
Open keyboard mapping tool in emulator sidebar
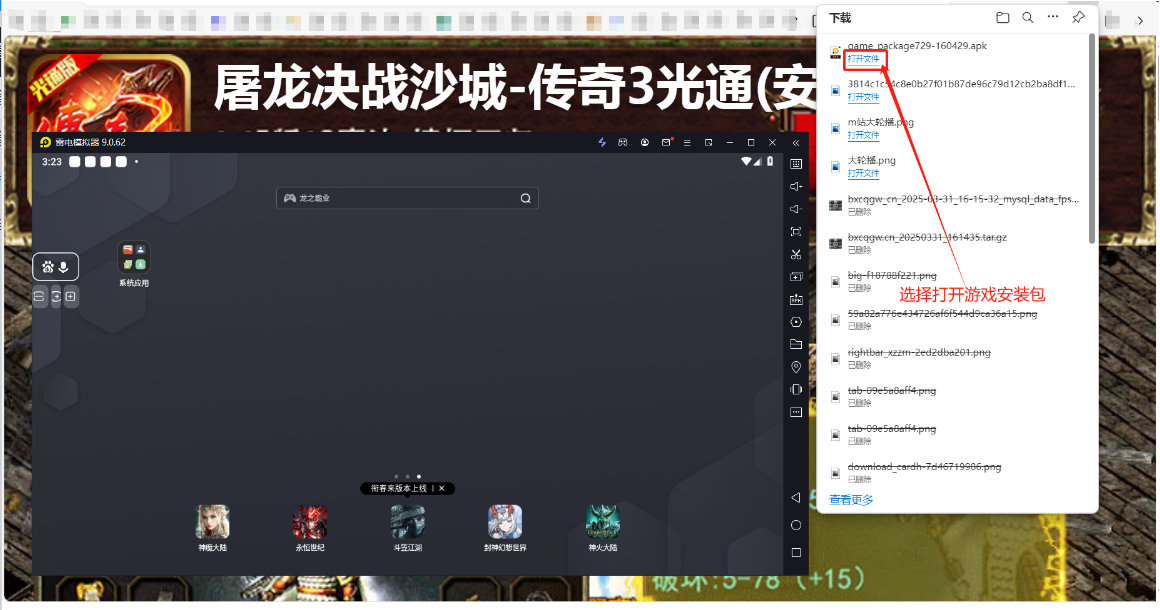click(796, 164)
